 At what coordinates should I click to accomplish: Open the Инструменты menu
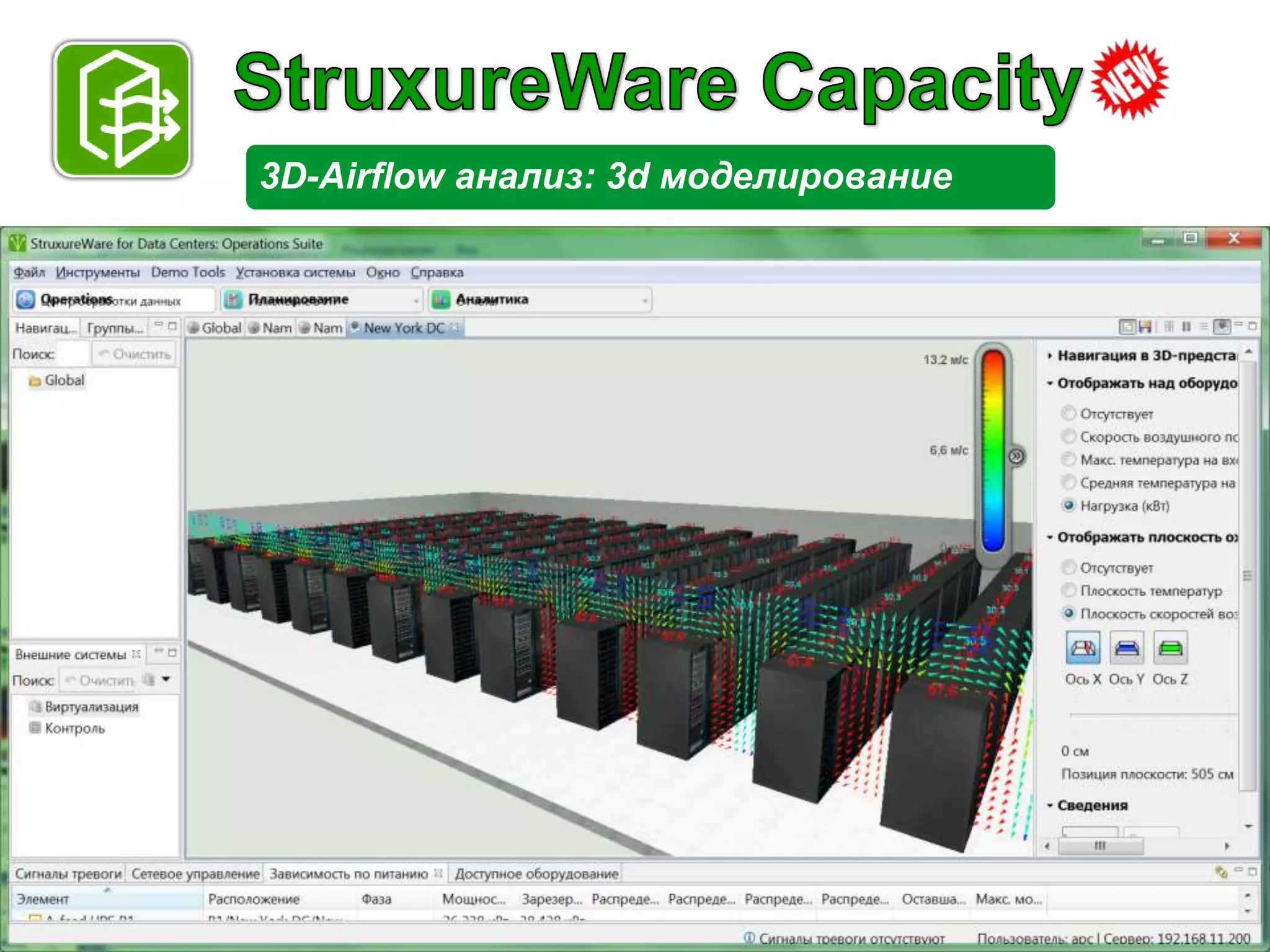(98, 272)
